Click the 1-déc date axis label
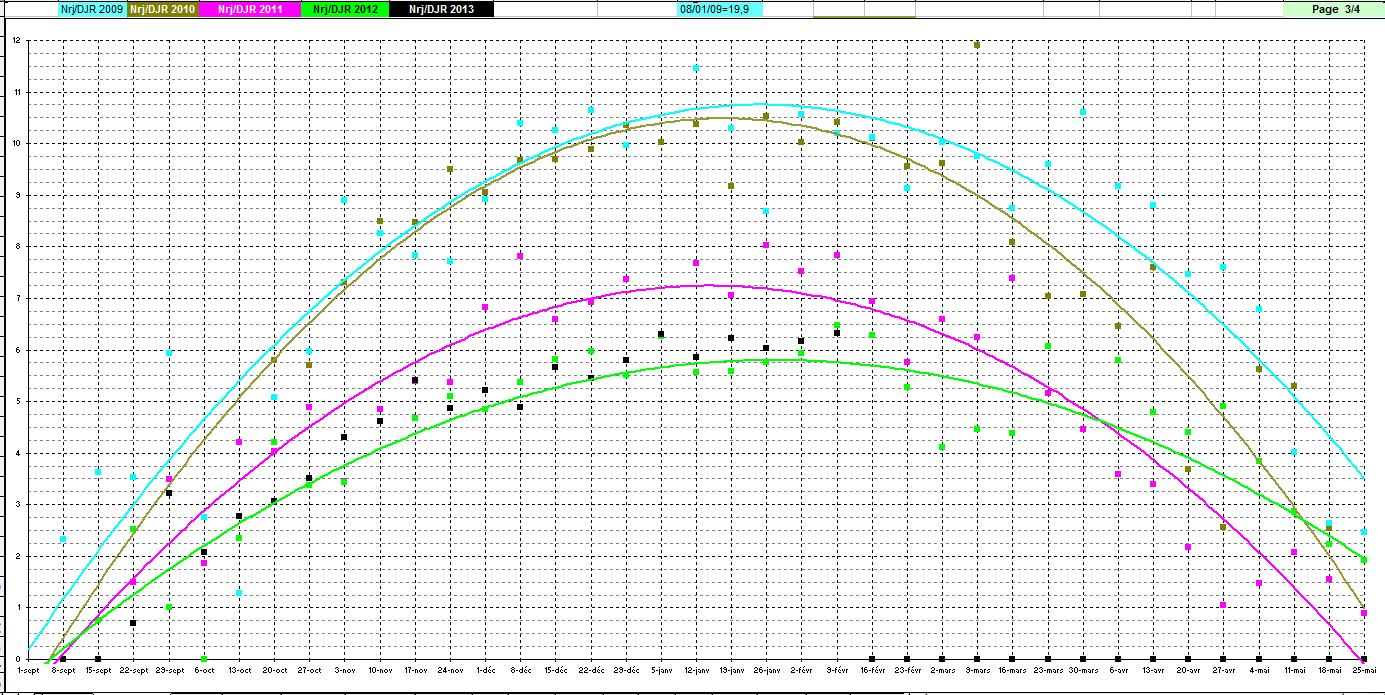This screenshot has height=695, width=1385. click(486, 669)
